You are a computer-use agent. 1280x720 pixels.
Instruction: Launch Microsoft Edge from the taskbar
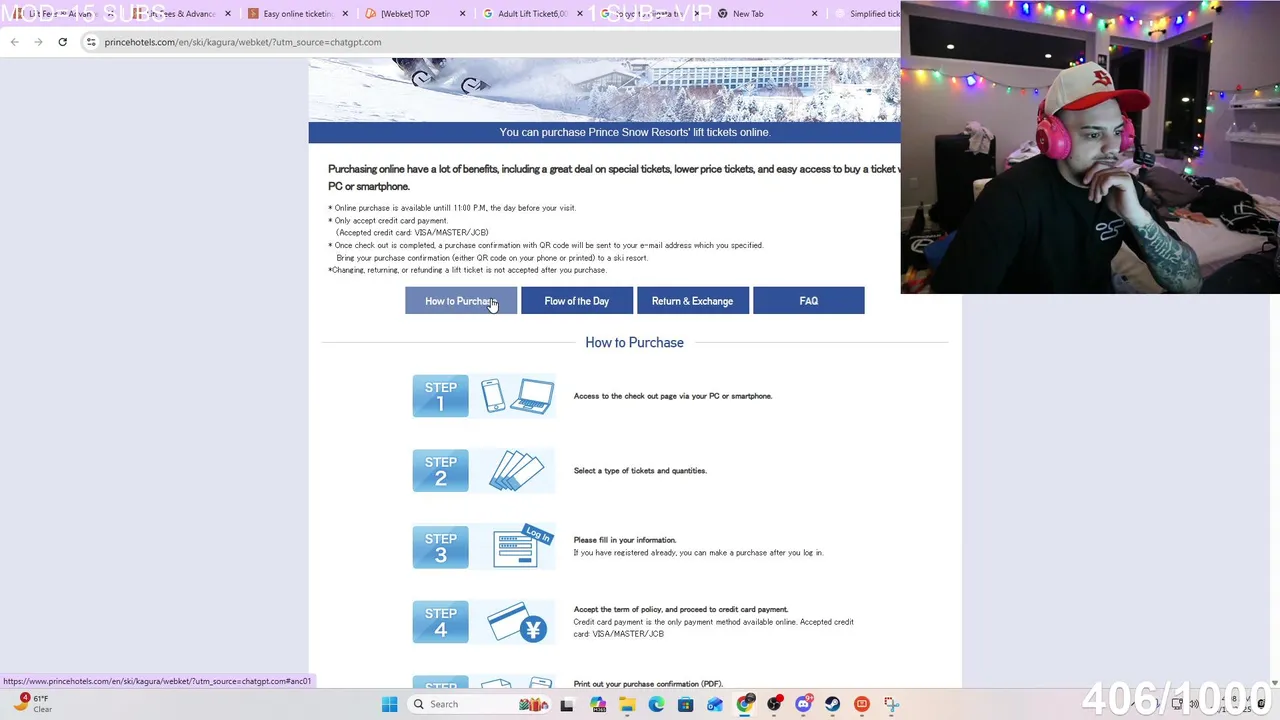tap(656, 704)
